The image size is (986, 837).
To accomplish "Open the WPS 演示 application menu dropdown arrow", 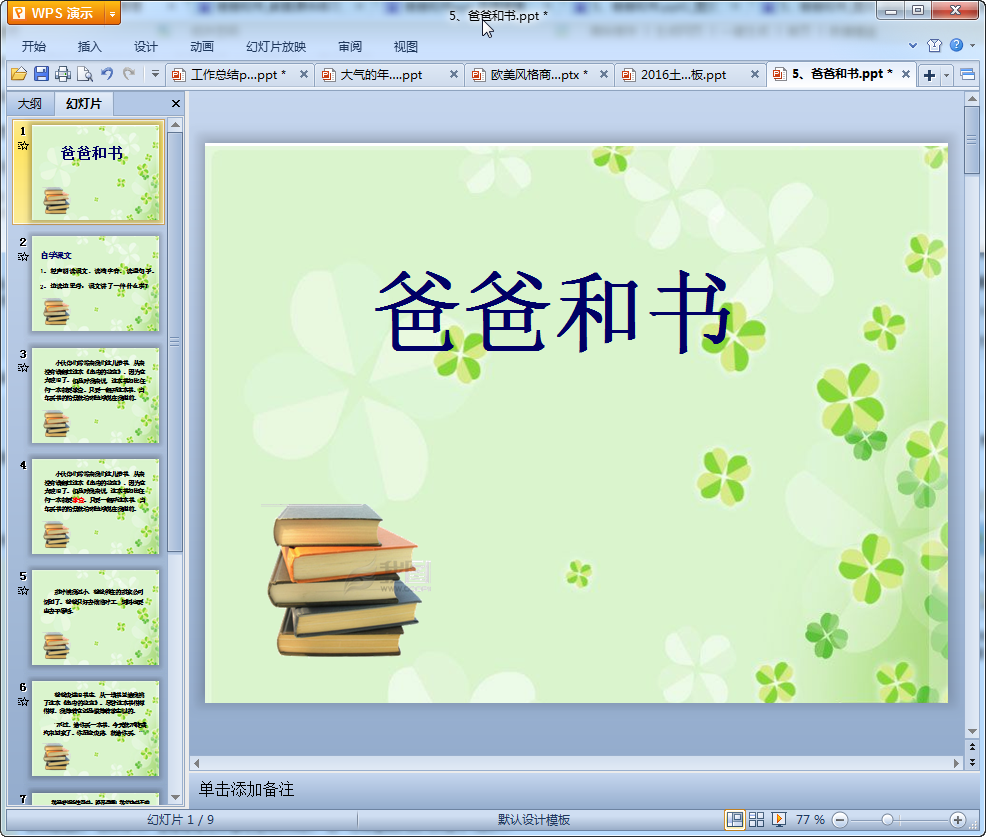I will (112, 14).
